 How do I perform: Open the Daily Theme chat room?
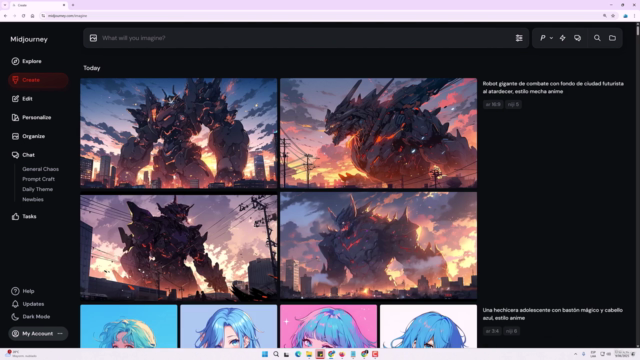38,189
